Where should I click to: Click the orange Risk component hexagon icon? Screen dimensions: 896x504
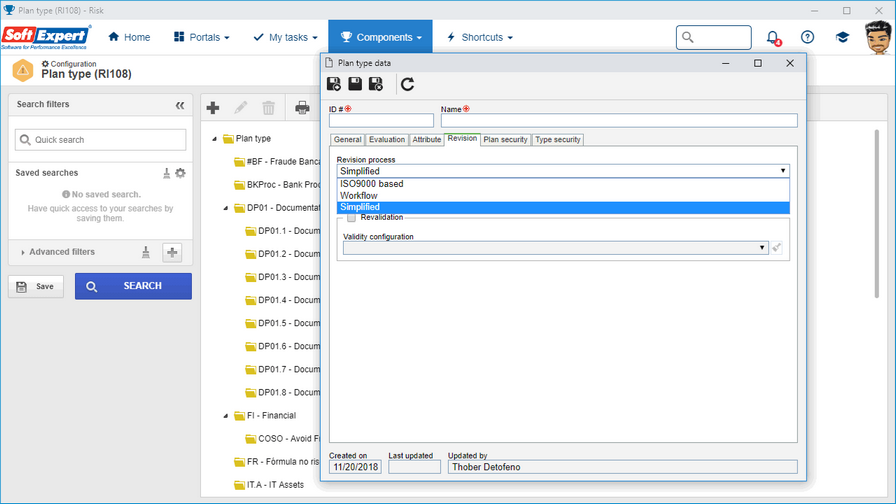pos(23,70)
